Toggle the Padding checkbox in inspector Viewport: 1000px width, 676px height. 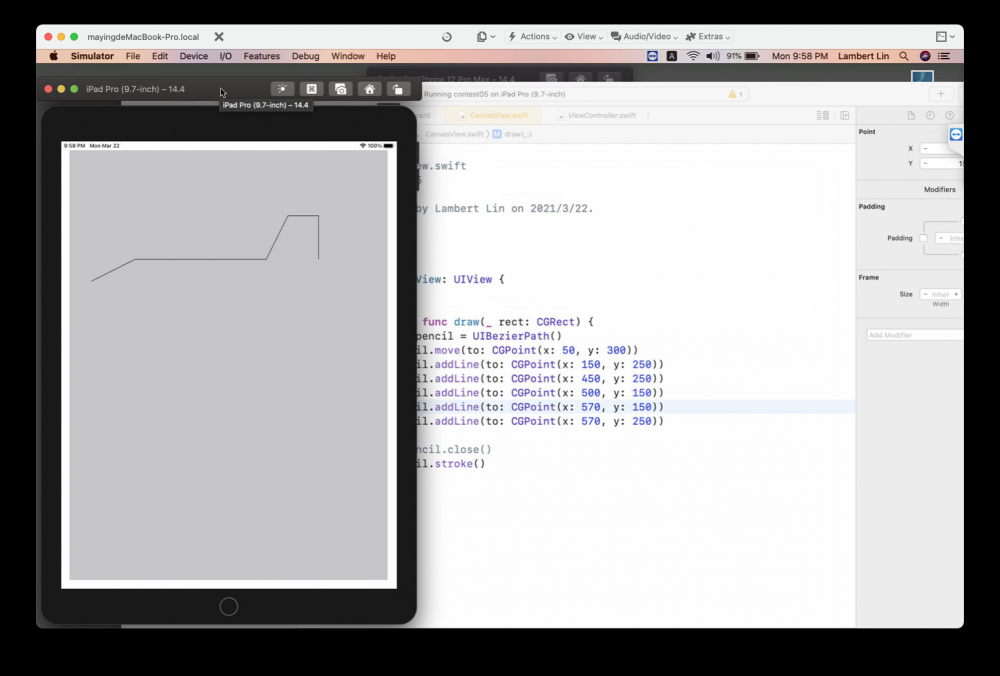923,238
